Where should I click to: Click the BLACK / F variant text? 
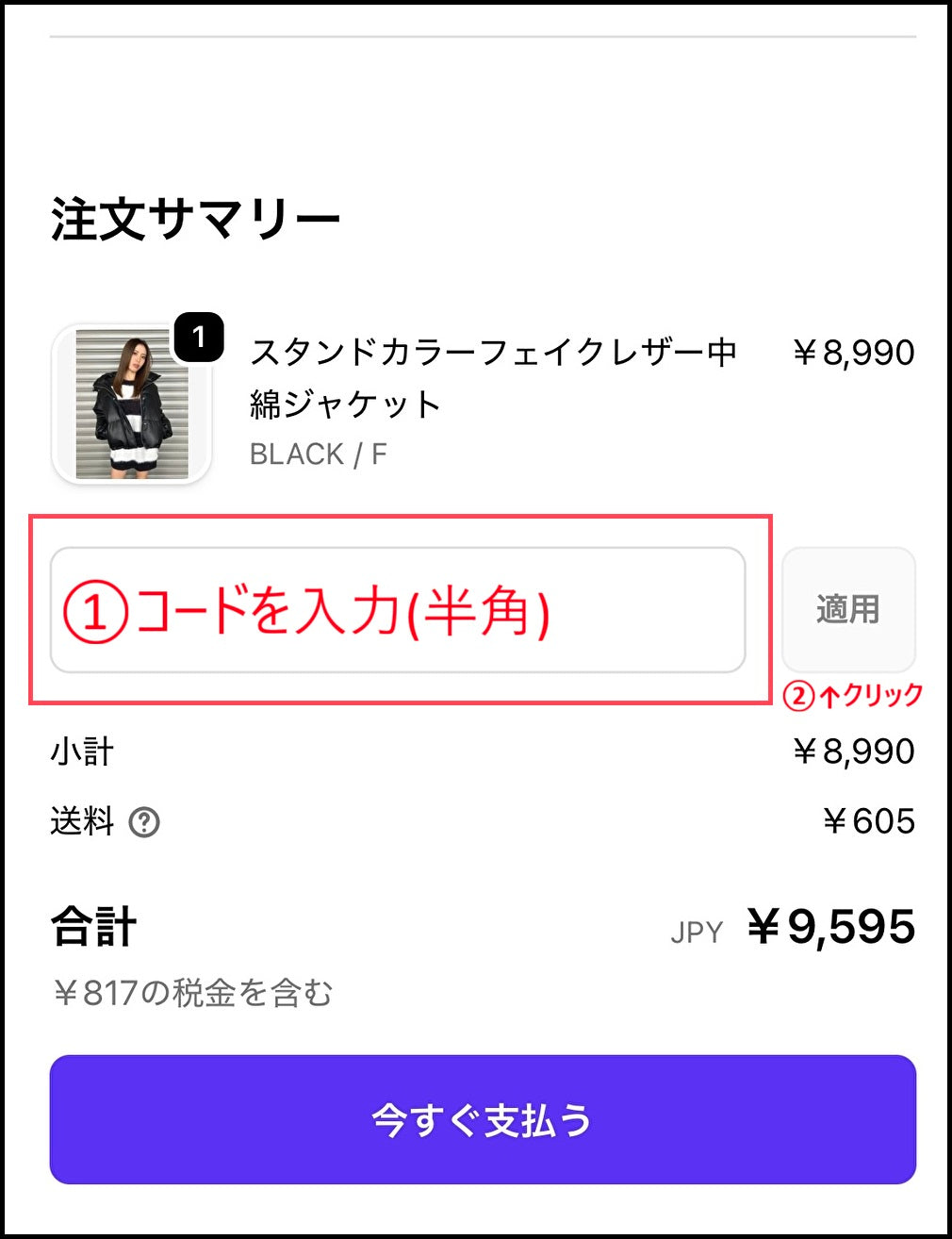(319, 454)
